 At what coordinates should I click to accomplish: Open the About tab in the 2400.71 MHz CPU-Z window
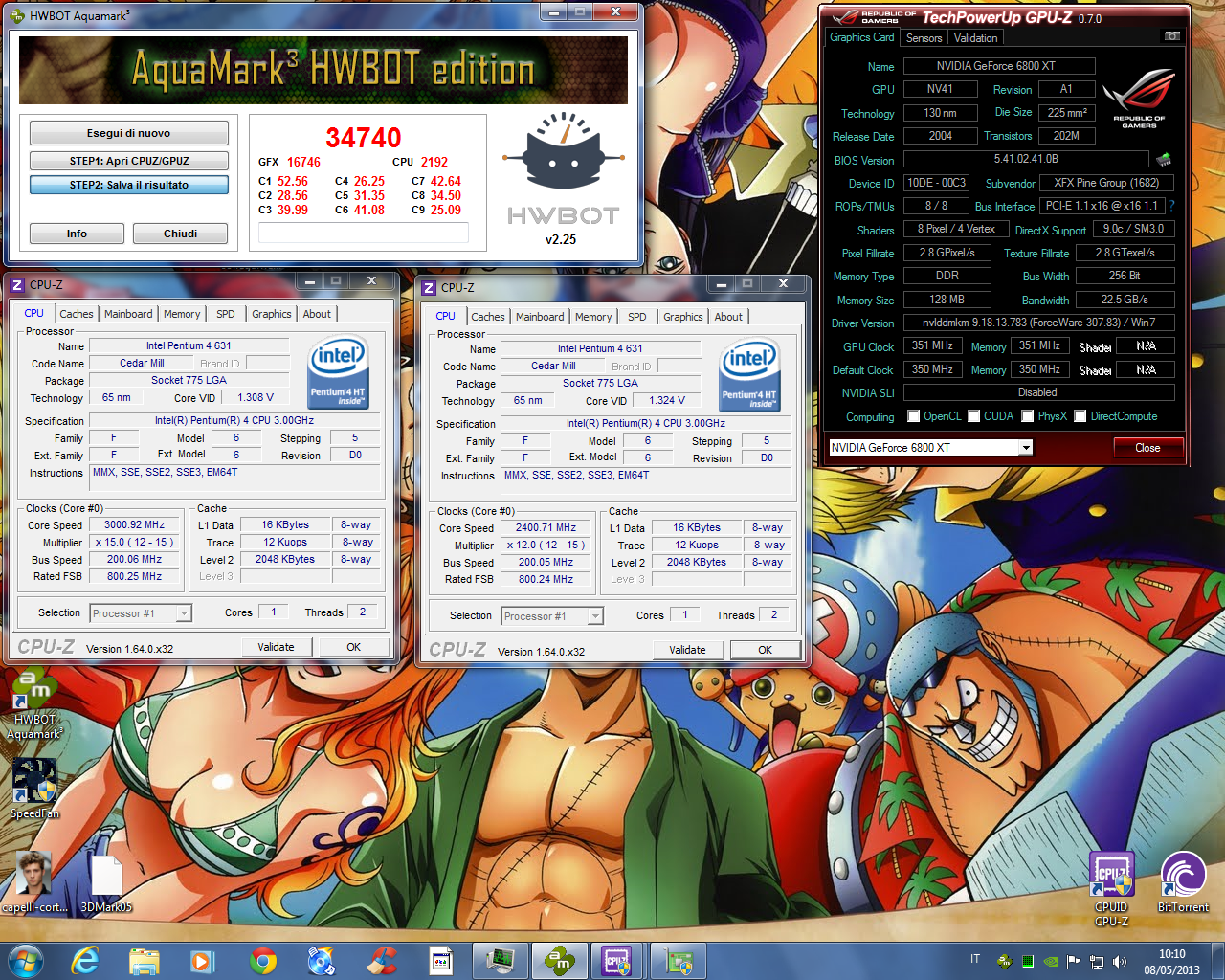728,317
